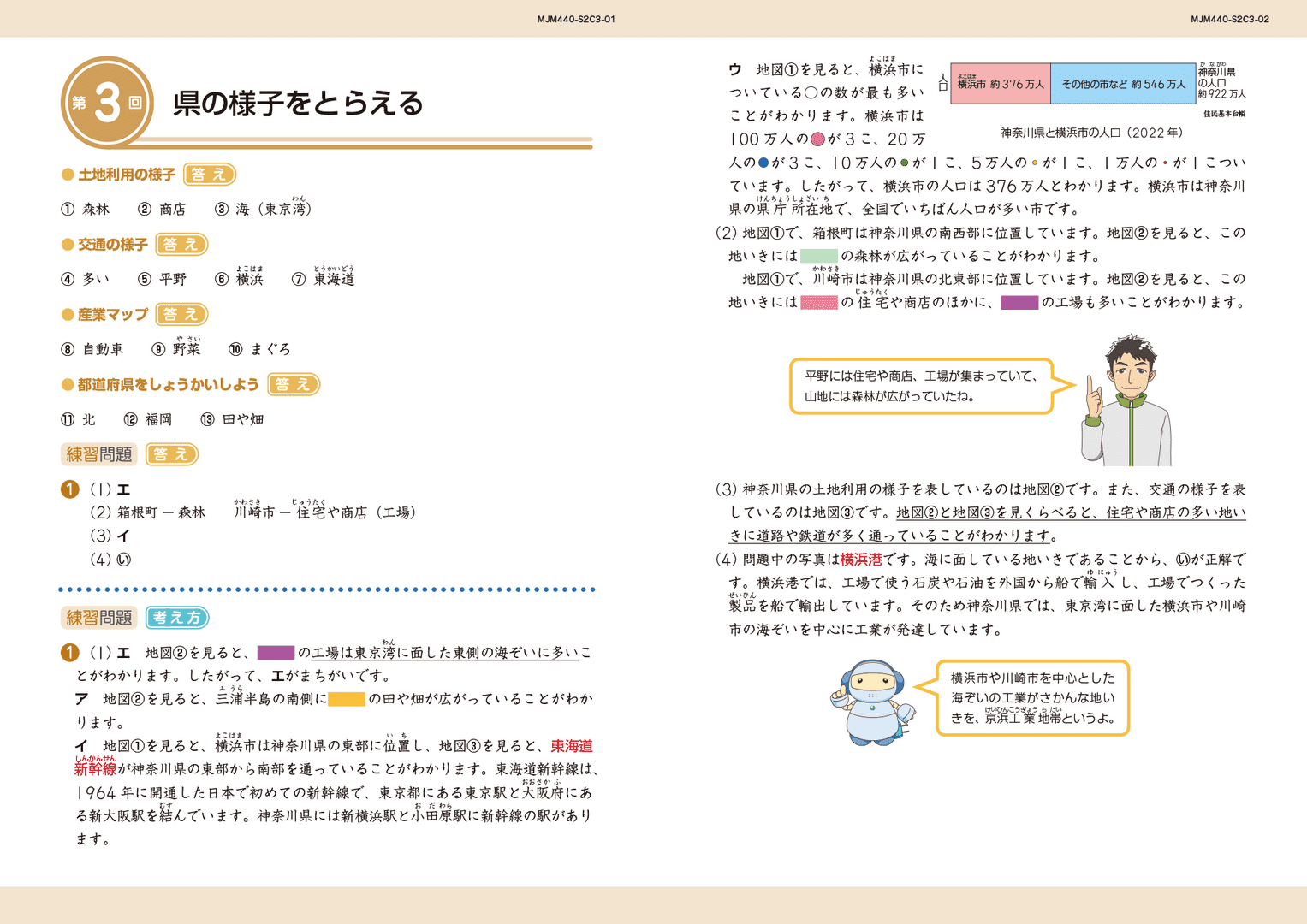Click answer ① 森林

coord(86,209)
